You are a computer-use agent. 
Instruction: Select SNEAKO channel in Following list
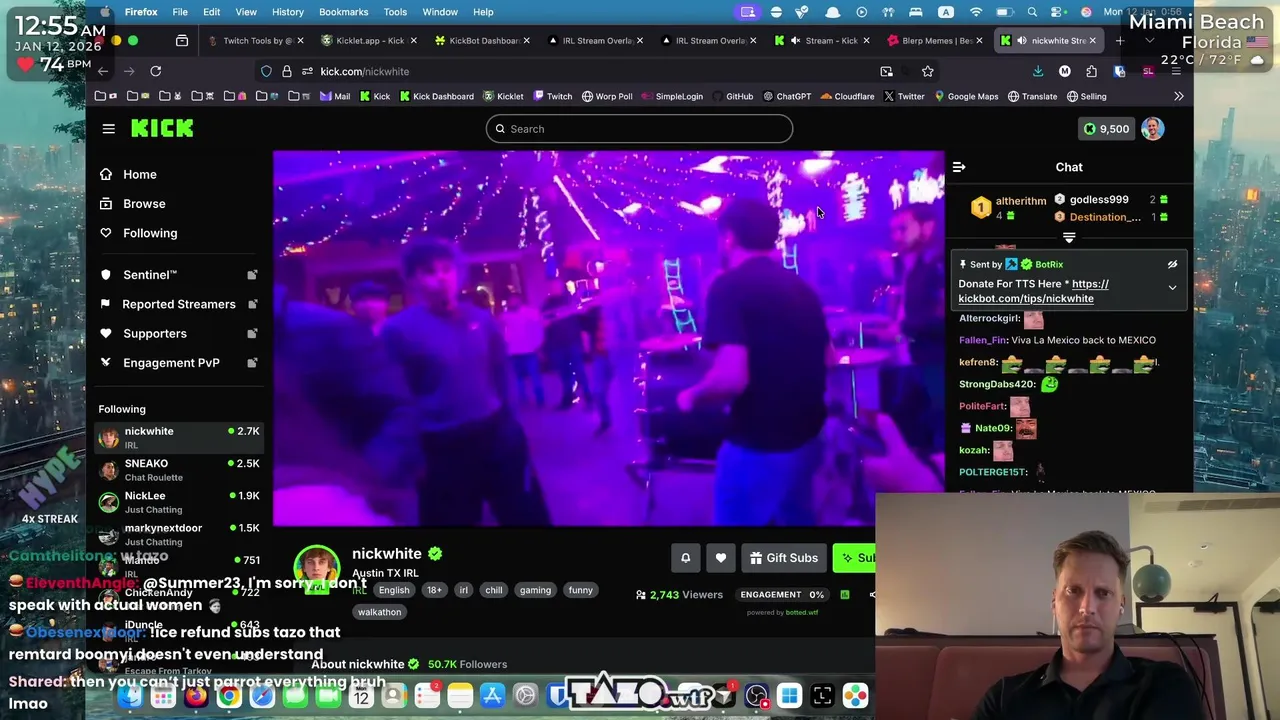point(180,470)
